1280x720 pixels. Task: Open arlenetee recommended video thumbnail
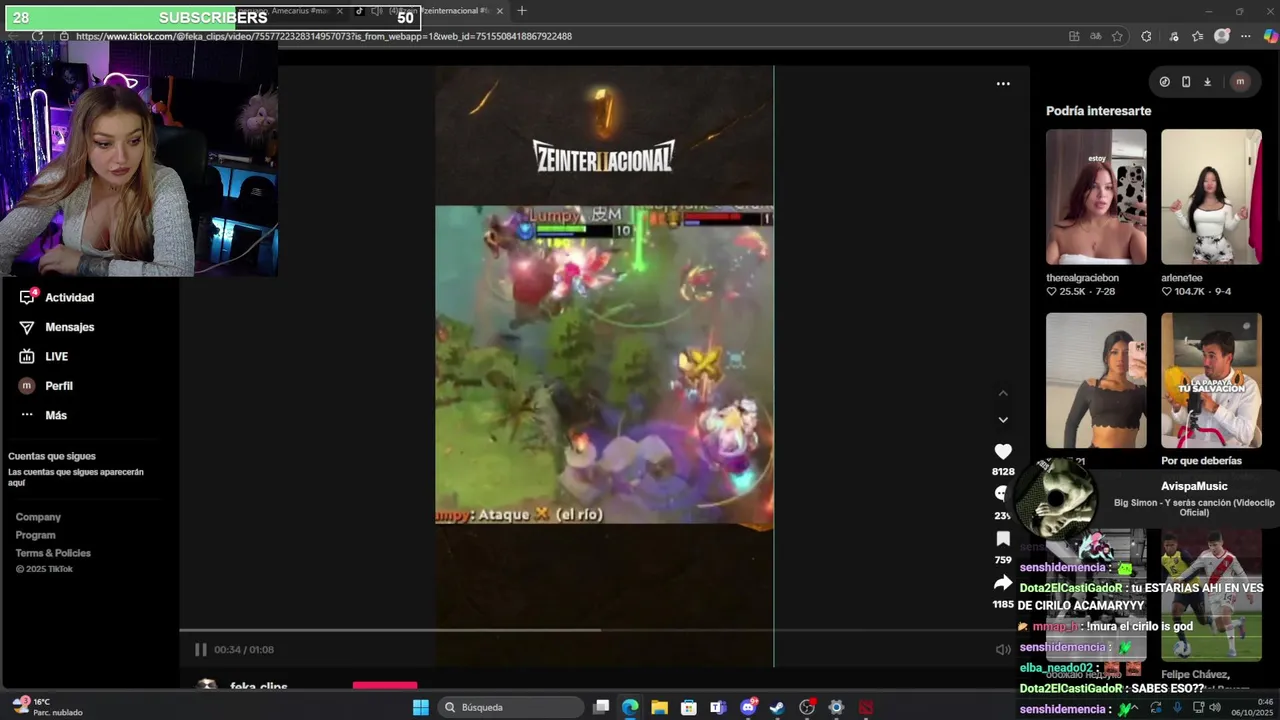click(x=1211, y=197)
